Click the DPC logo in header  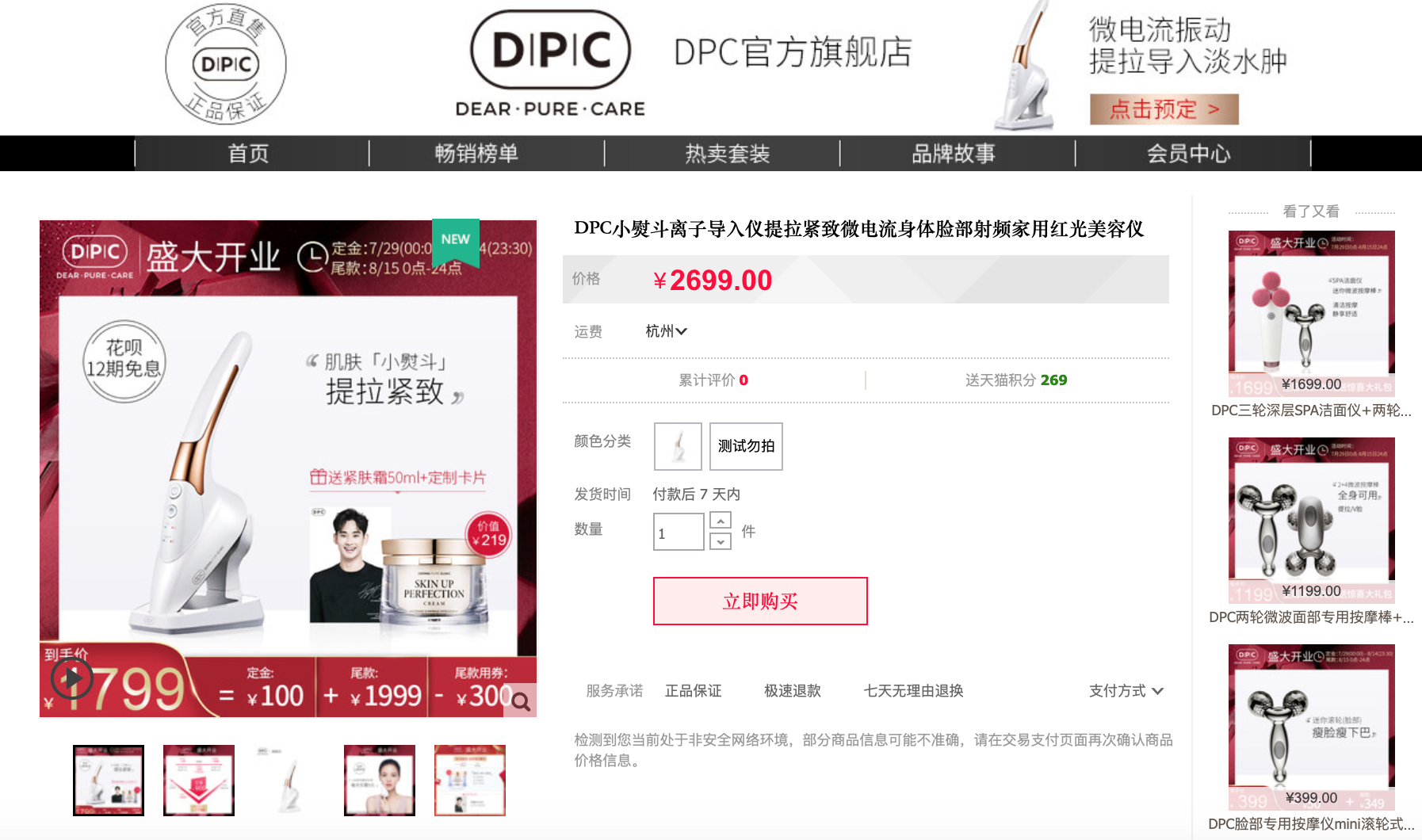click(x=550, y=63)
